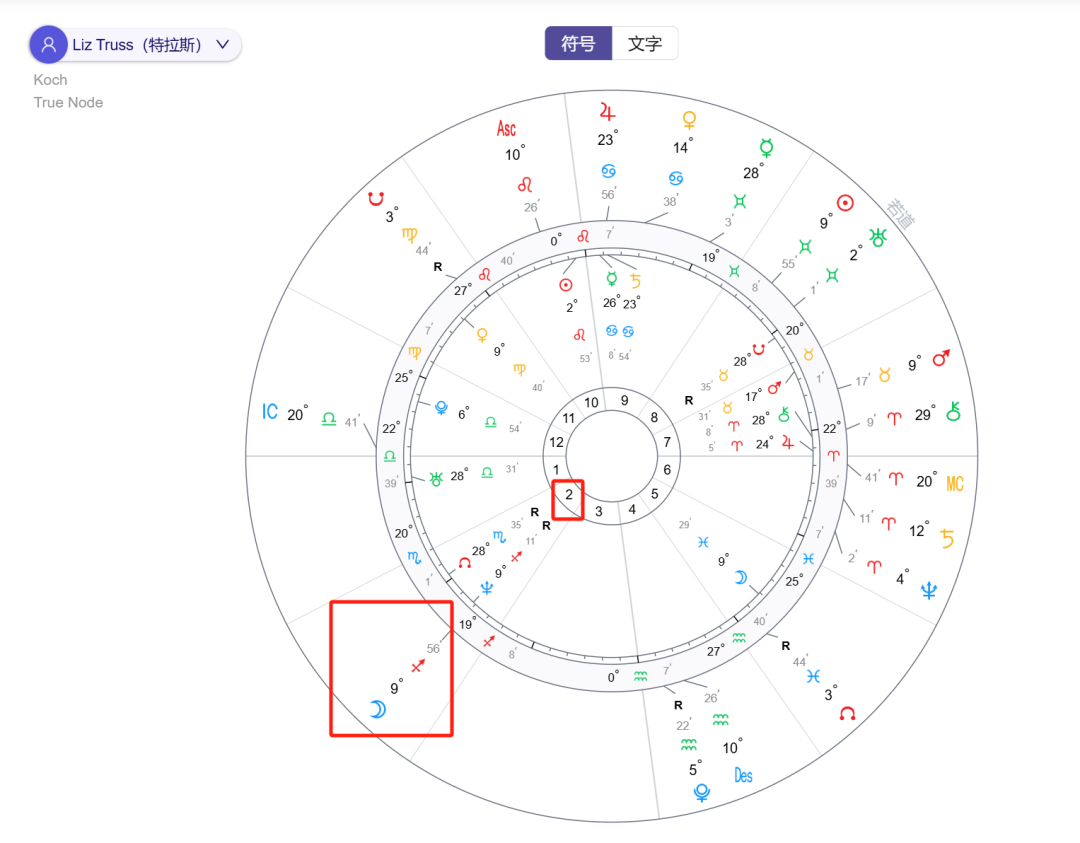Select the outer Chiron glyph at 29° Aries

click(x=953, y=411)
